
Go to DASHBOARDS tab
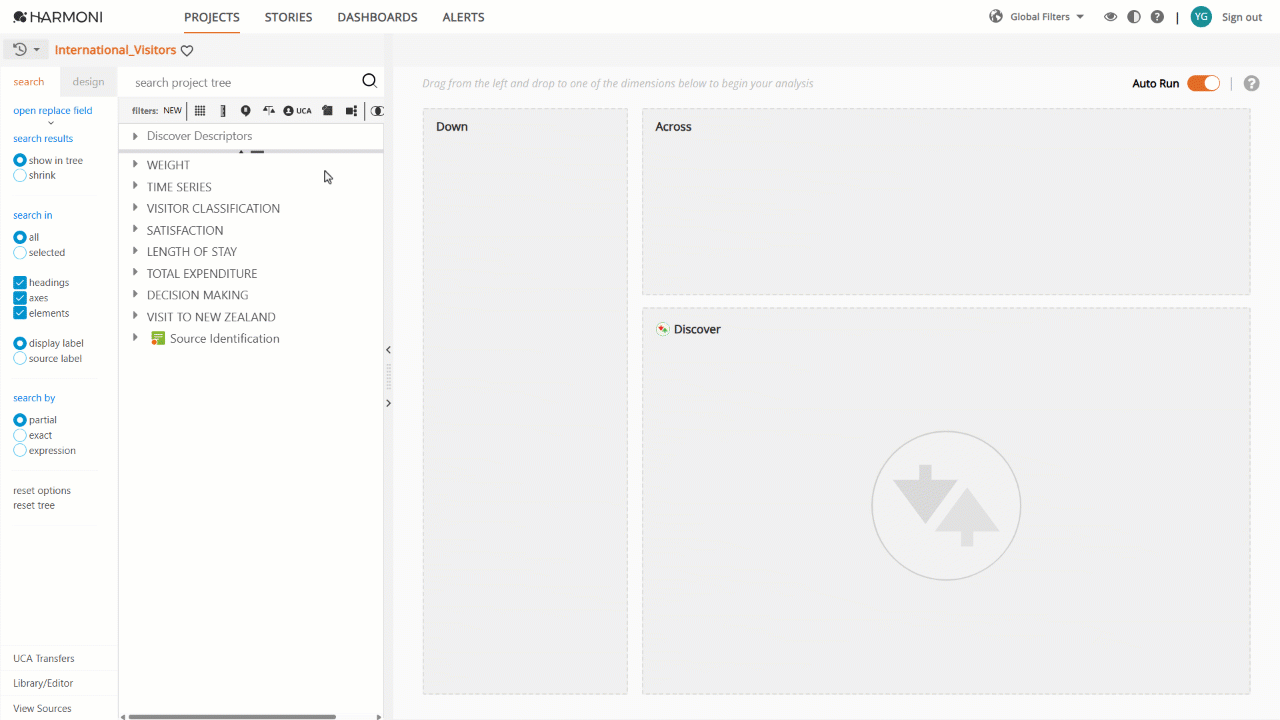[x=377, y=17]
